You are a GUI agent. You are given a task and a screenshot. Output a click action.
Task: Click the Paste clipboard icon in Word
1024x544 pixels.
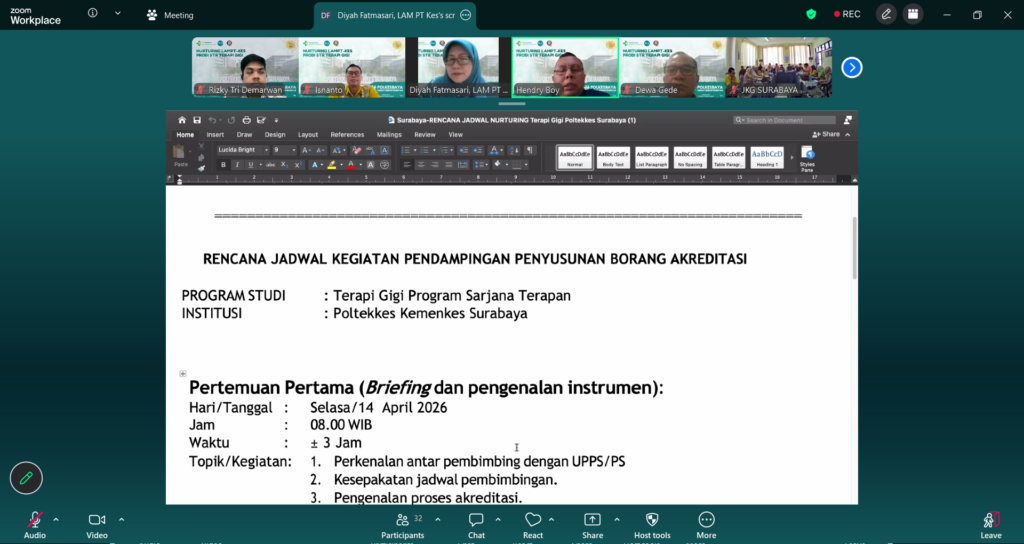tap(179, 152)
